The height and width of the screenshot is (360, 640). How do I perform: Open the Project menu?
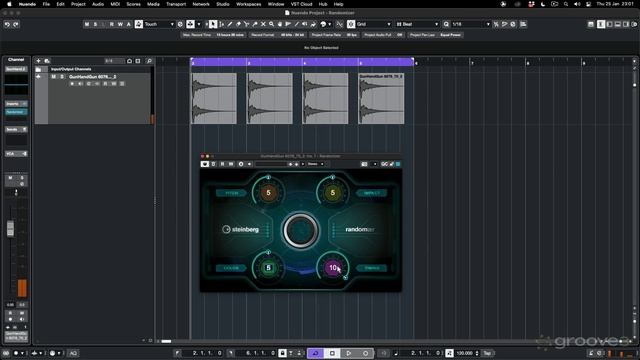pyautogui.click(x=78, y=4)
